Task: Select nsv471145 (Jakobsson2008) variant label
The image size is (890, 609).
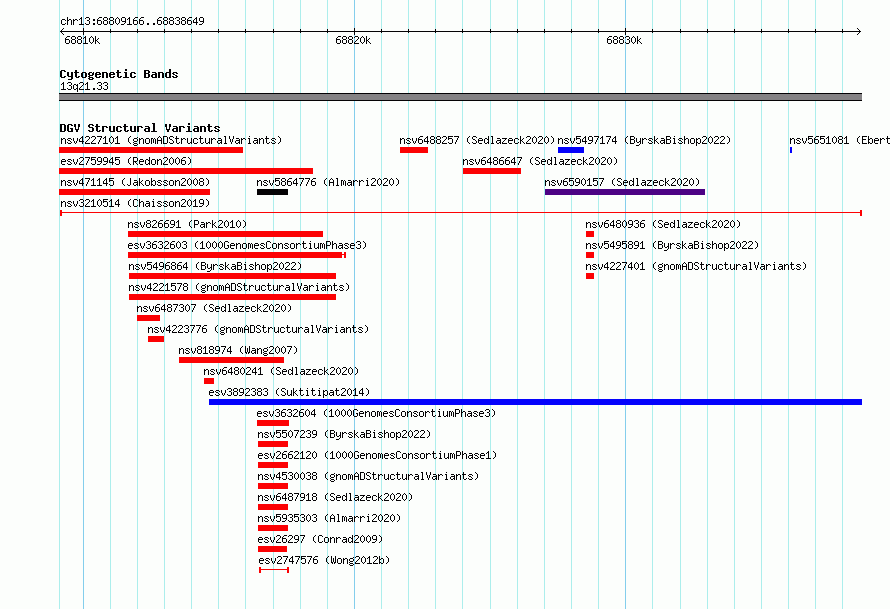Action: (x=135, y=182)
